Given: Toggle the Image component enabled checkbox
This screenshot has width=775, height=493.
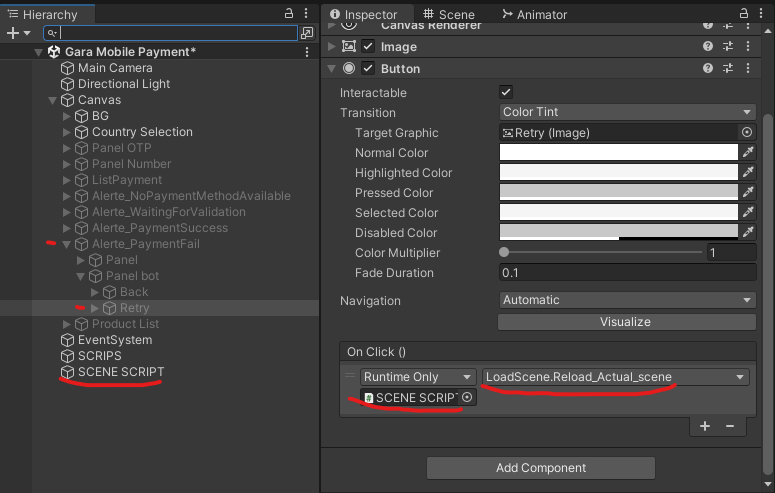Looking at the screenshot, I should [x=368, y=46].
